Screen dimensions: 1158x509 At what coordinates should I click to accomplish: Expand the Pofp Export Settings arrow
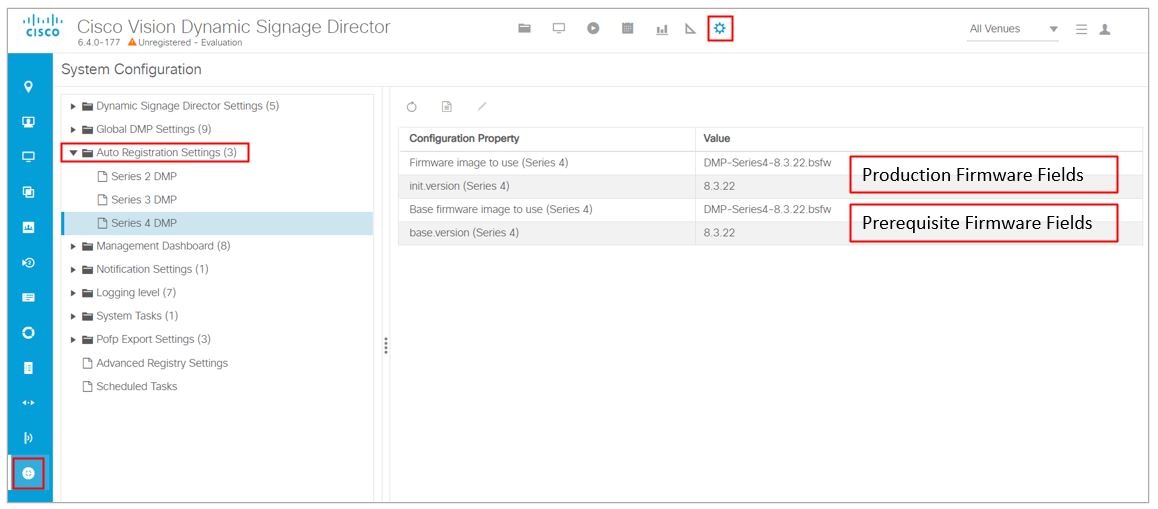[x=73, y=340]
